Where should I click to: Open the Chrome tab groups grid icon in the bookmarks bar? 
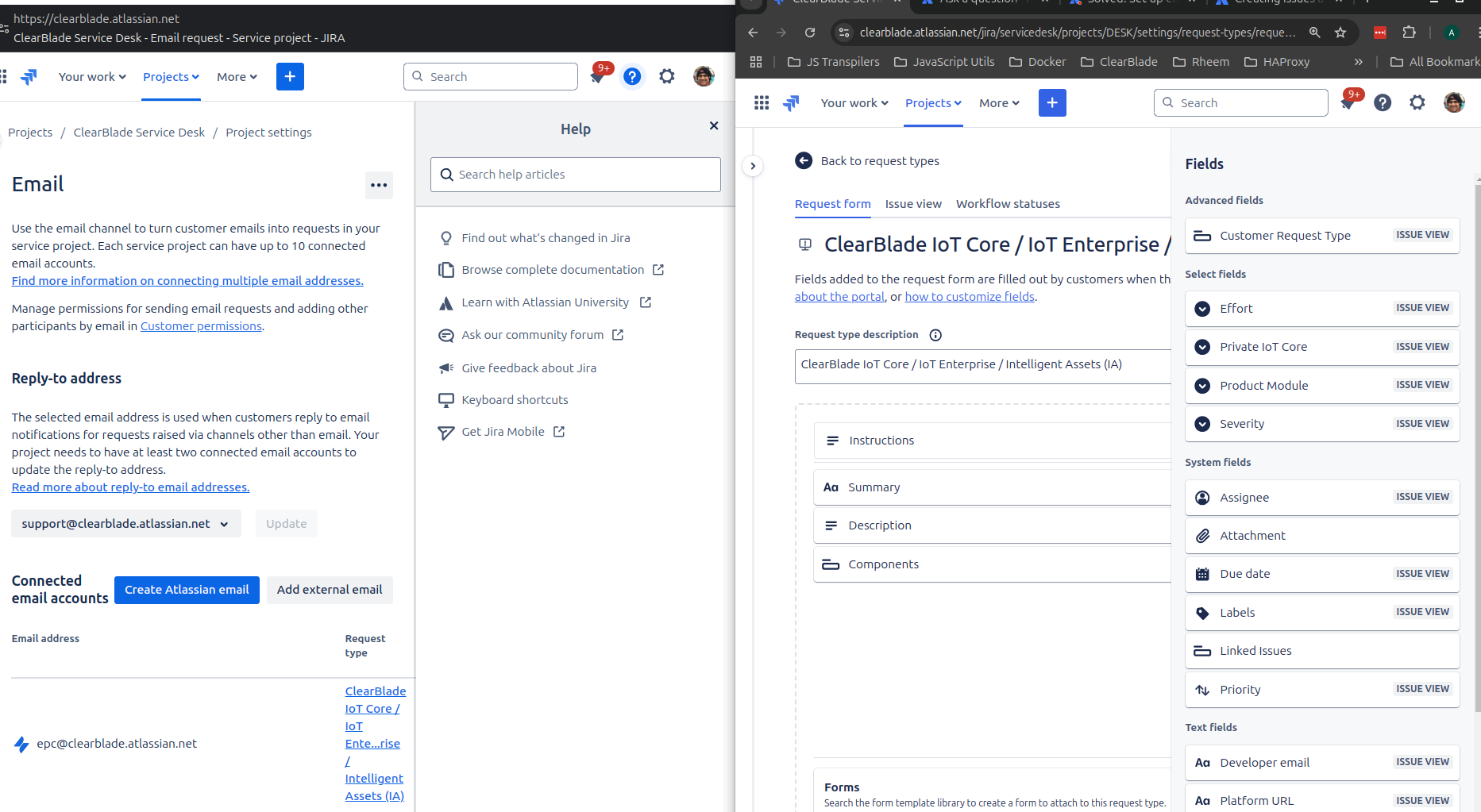point(756,62)
